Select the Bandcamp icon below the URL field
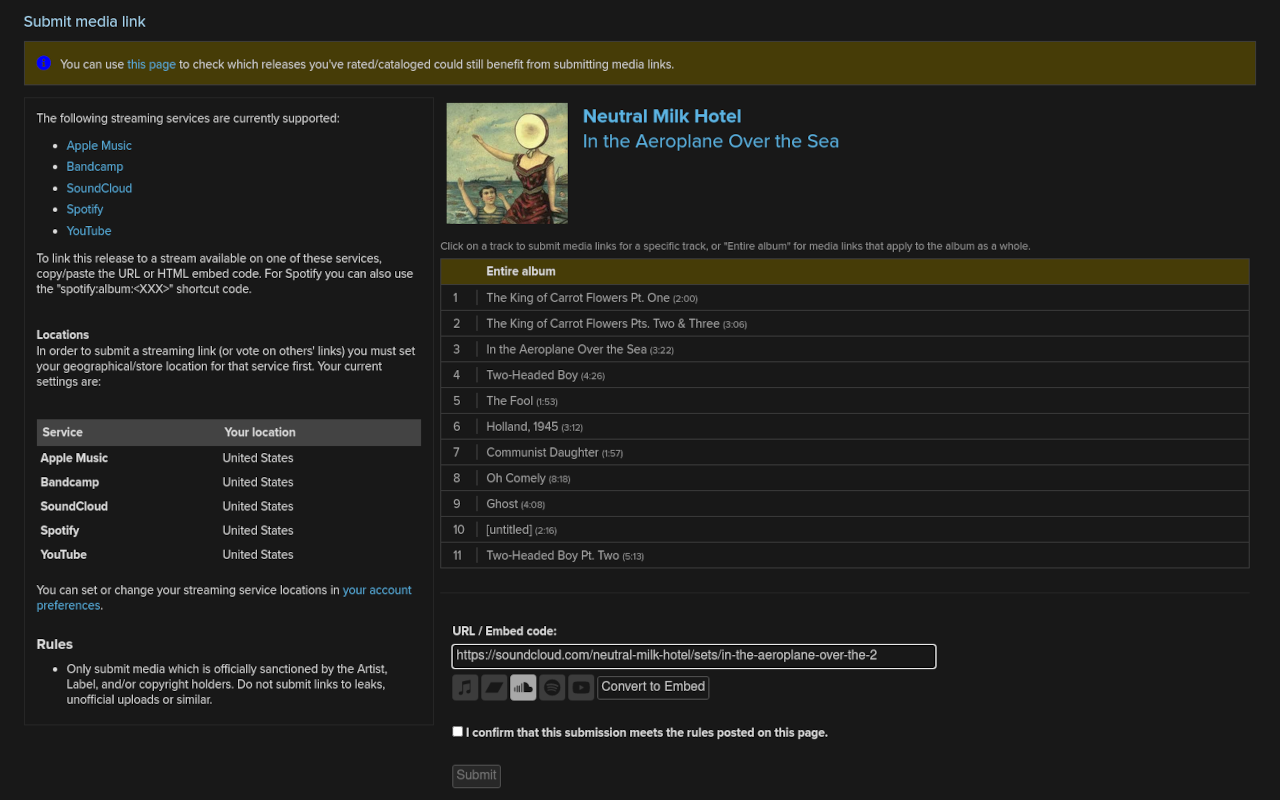 [x=494, y=687]
